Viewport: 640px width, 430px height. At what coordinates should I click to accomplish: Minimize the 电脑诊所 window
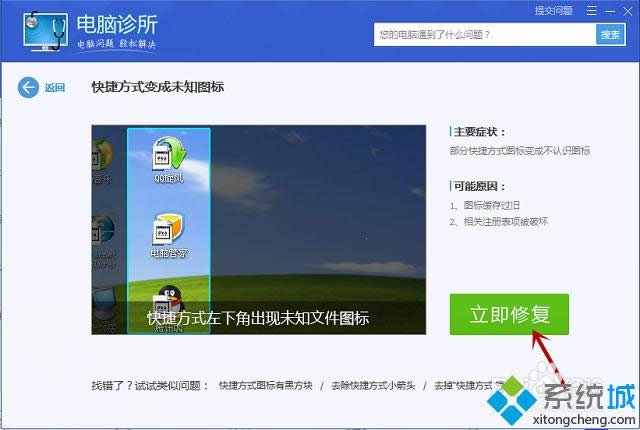pos(610,11)
